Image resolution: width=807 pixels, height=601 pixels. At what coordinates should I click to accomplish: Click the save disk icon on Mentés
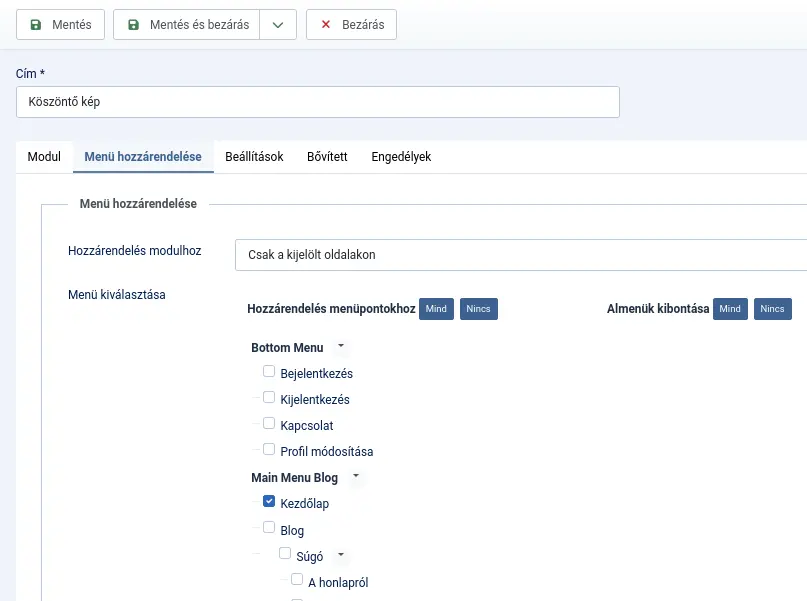tap(35, 25)
